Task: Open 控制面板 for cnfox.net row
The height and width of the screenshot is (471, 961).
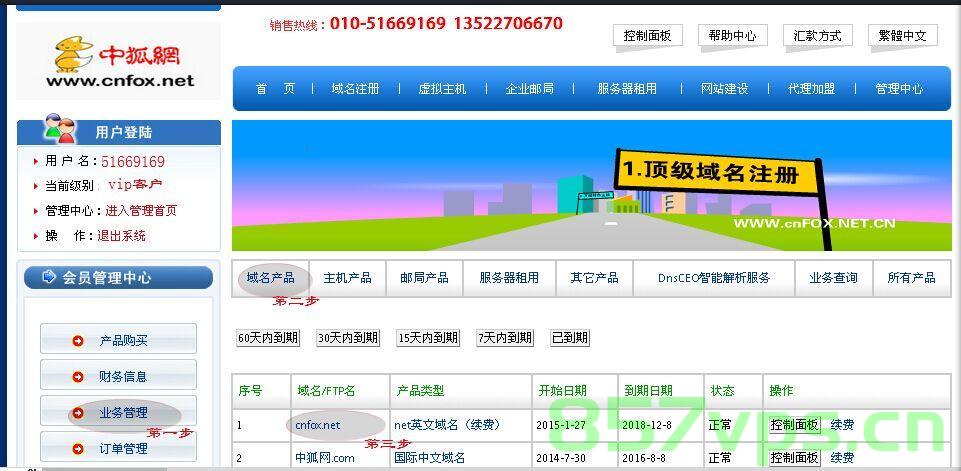Action: [x=795, y=425]
